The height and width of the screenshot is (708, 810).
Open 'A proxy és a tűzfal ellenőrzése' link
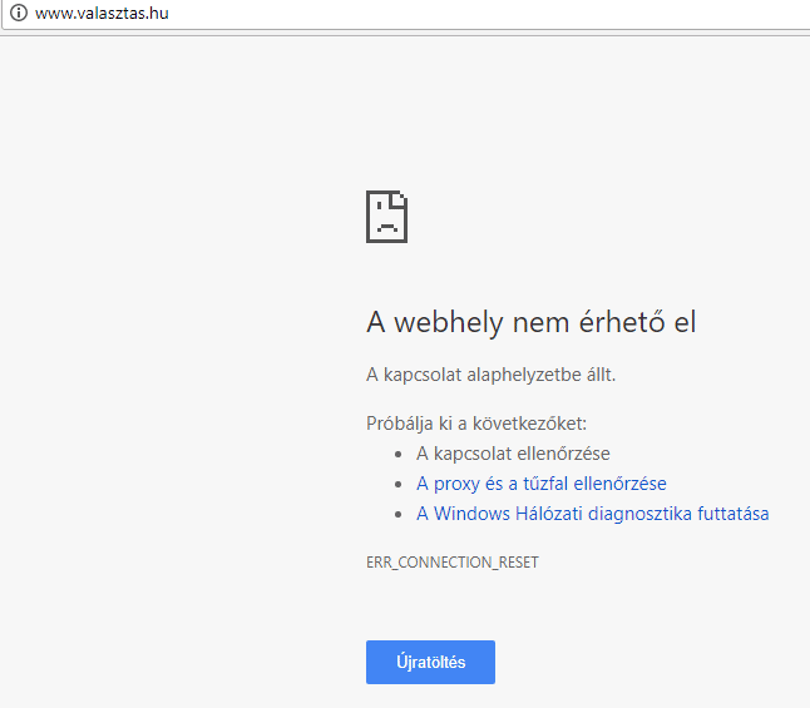pos(541,484)
